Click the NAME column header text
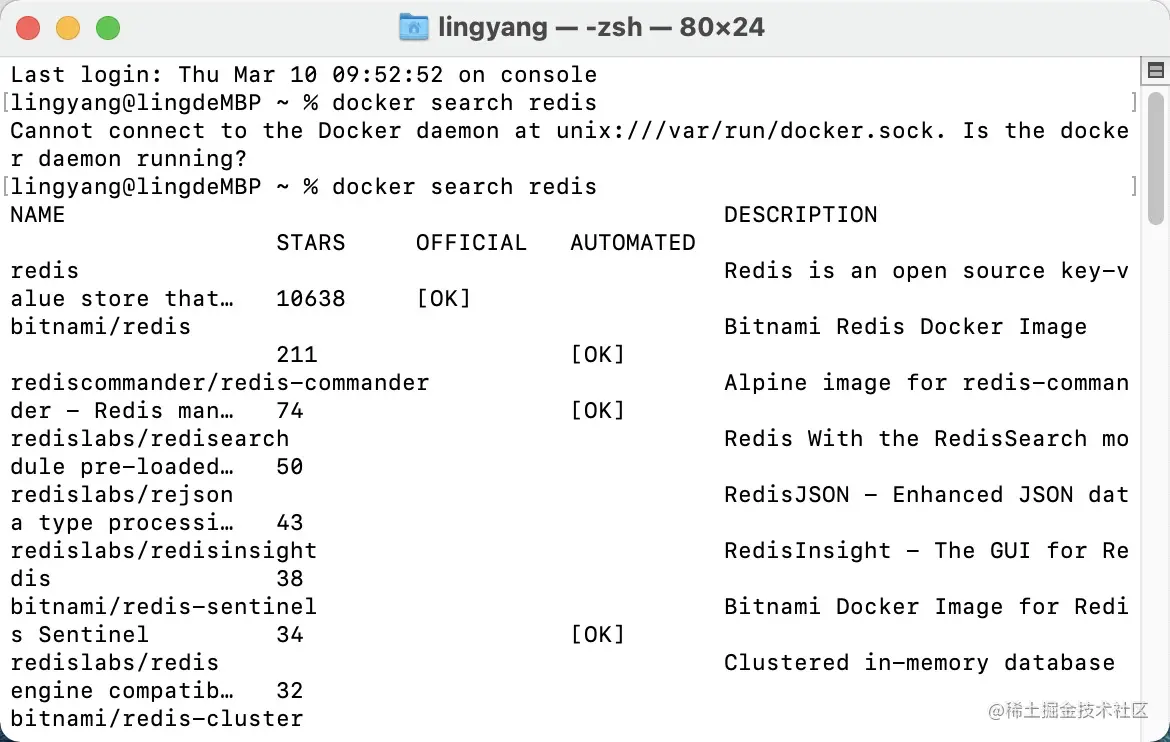Screen dimensions: 1170x742 coord(38,215)
